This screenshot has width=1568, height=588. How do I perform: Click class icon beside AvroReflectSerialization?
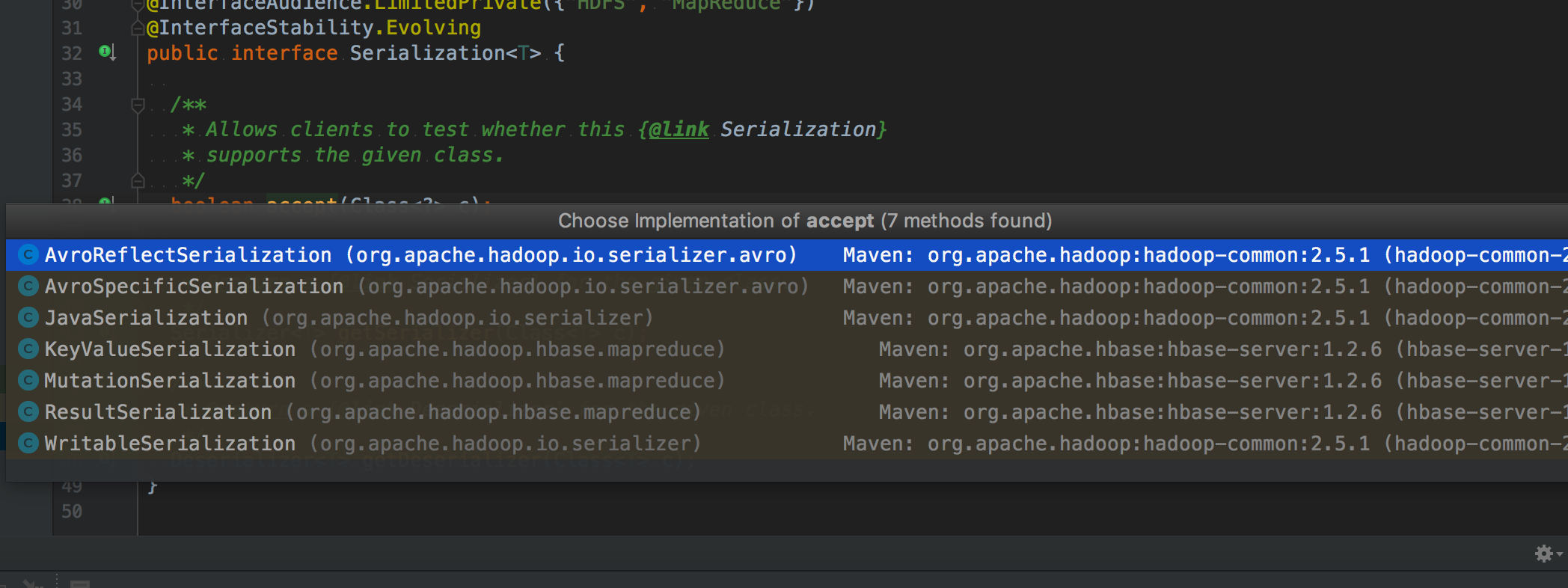[x=28, y=255]
